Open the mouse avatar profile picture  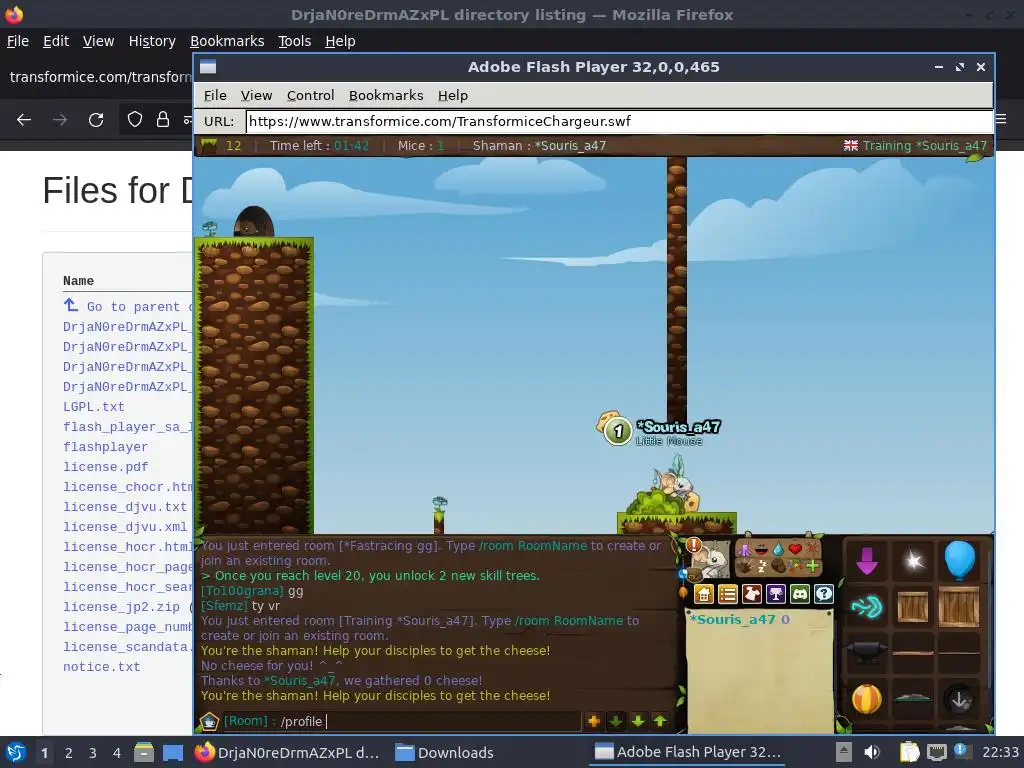(712, 560)
